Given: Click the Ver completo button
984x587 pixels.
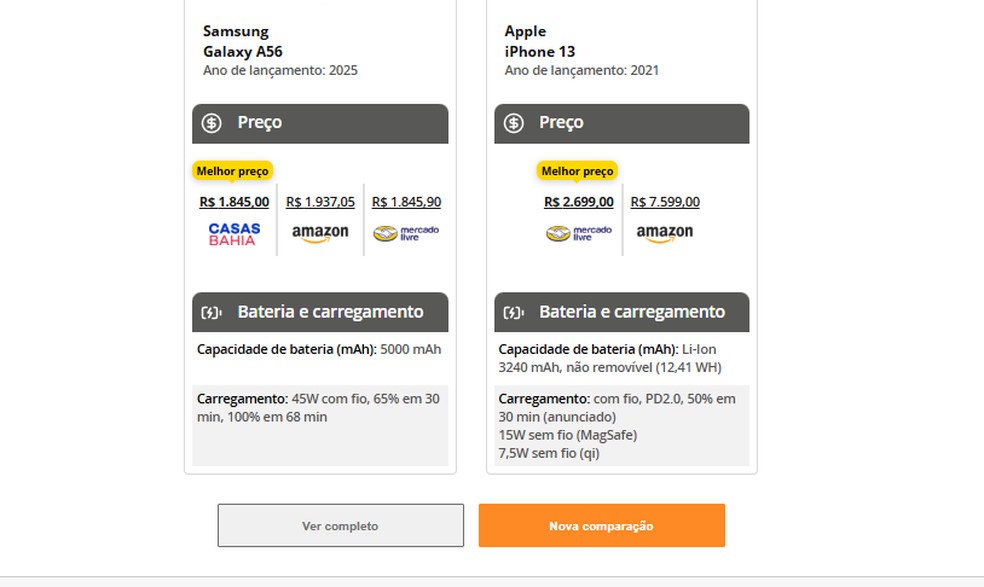Looking at the screenshot, I should click(x=341, y=524).
